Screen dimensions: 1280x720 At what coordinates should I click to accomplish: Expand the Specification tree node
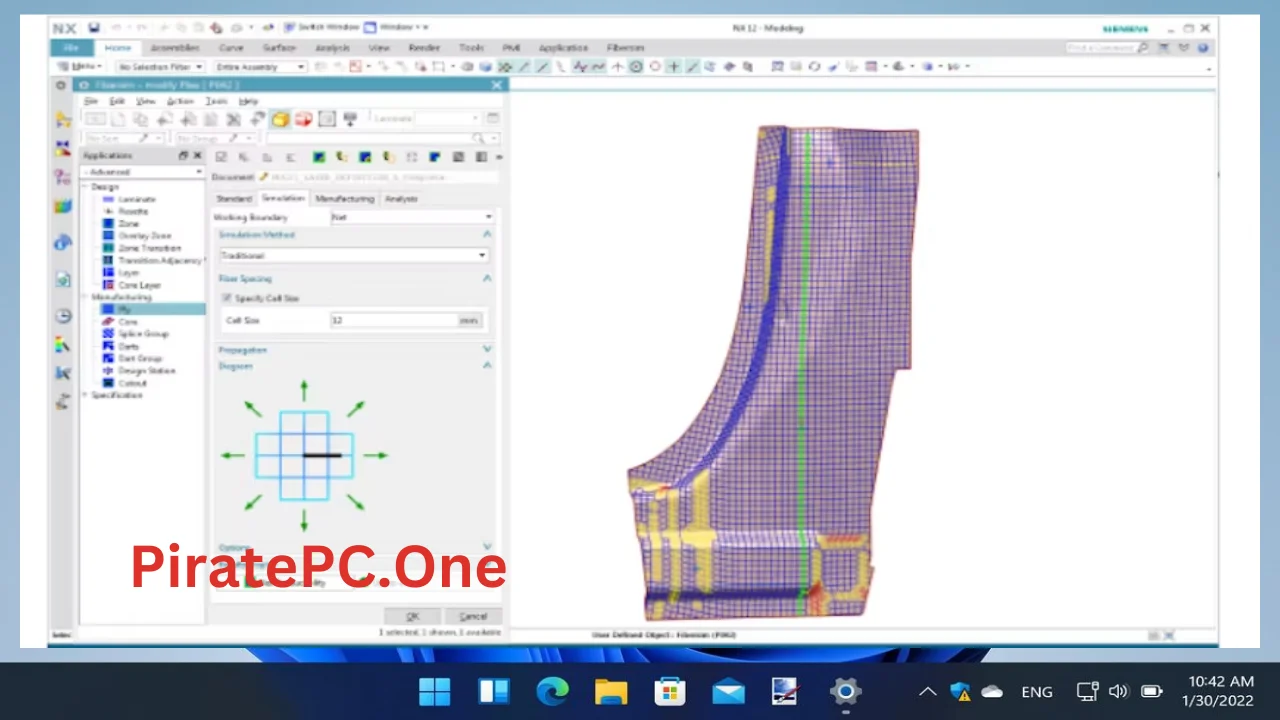[86, 395]
